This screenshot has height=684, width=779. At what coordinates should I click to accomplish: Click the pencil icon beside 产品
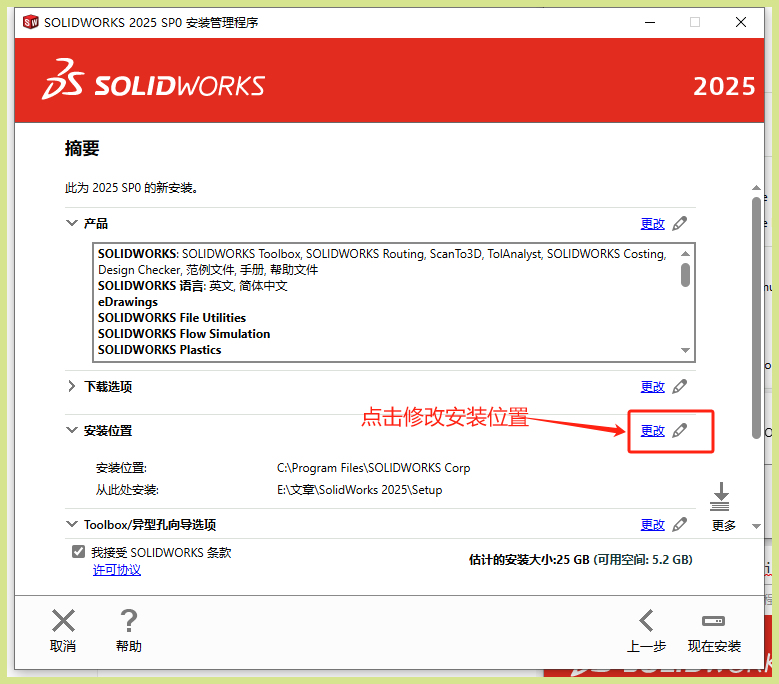pyautogui.click(x=679, y=224)
